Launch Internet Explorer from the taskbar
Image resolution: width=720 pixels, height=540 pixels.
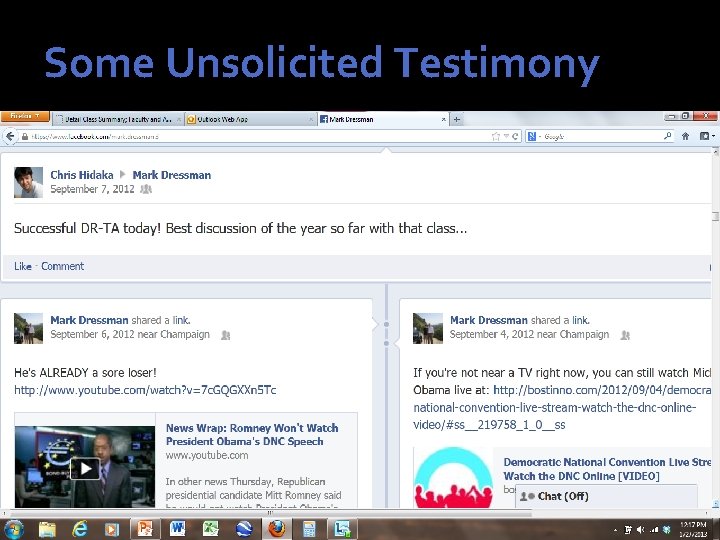point(80,529)
